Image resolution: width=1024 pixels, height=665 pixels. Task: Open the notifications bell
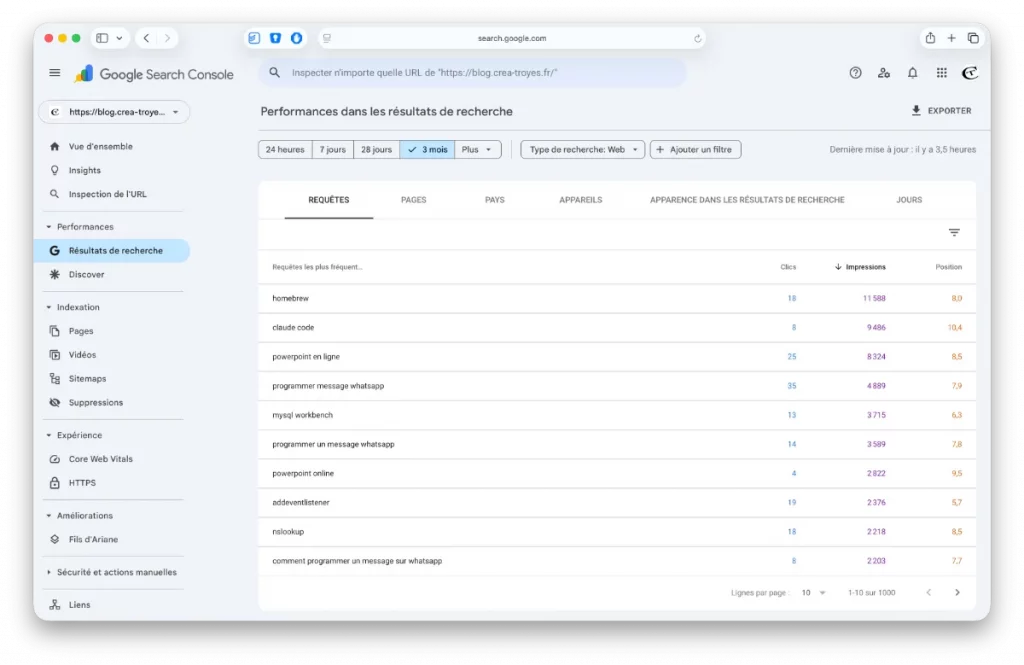pyautogui.click(x=912, y=73)
